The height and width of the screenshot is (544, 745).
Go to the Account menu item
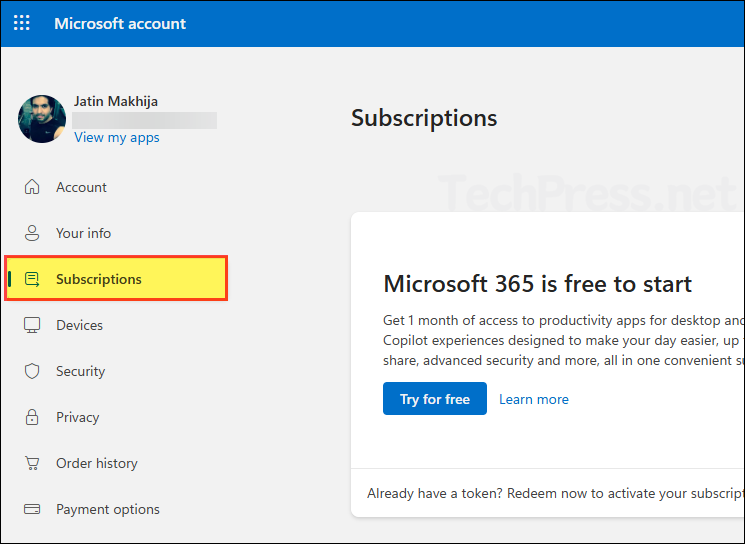pyautogui.click(x=81, y=187)
